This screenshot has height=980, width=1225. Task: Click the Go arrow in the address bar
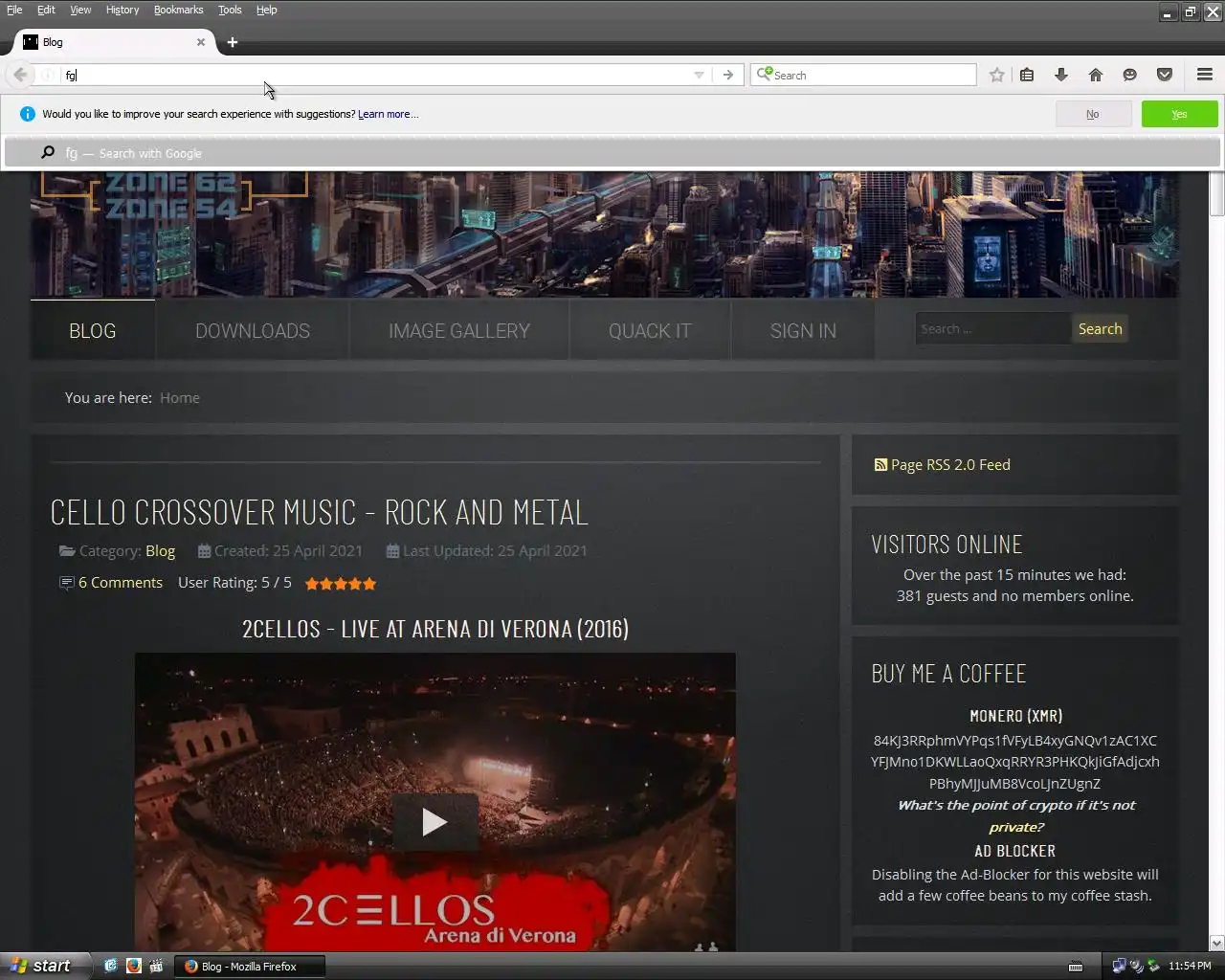coord(728,75)
